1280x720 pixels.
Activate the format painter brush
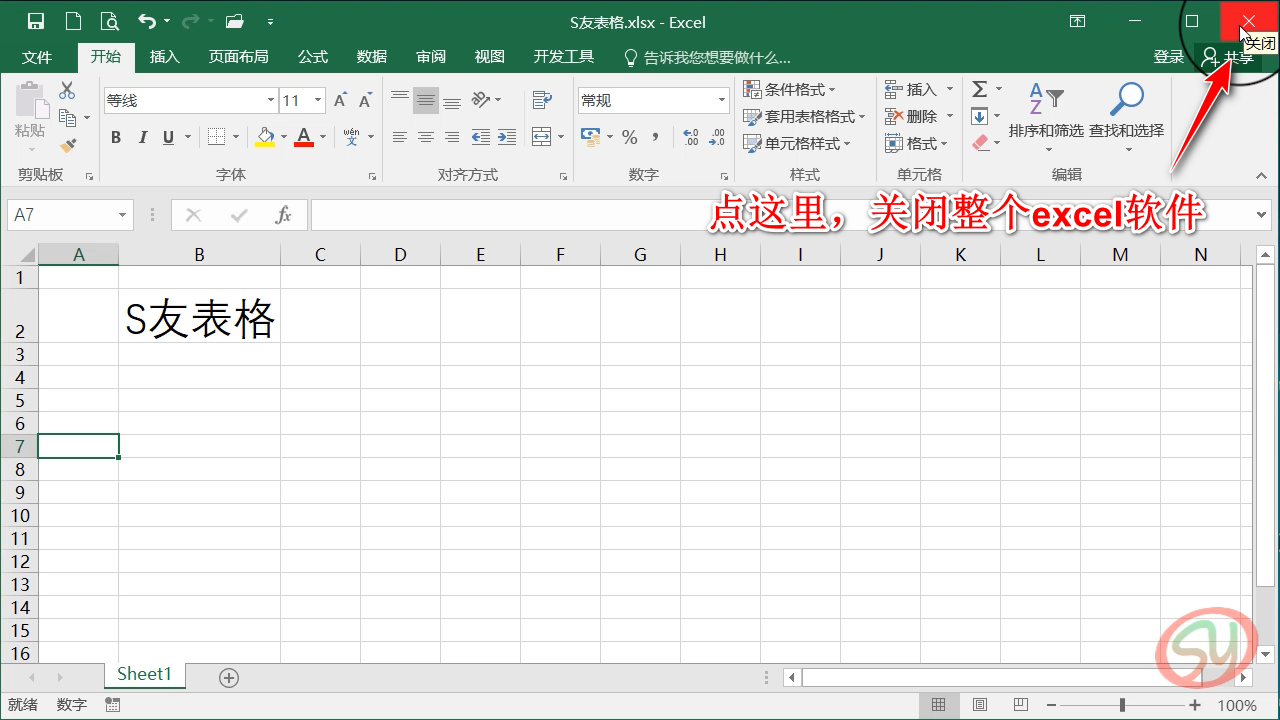pyautogui.click(x=68, y=145)
